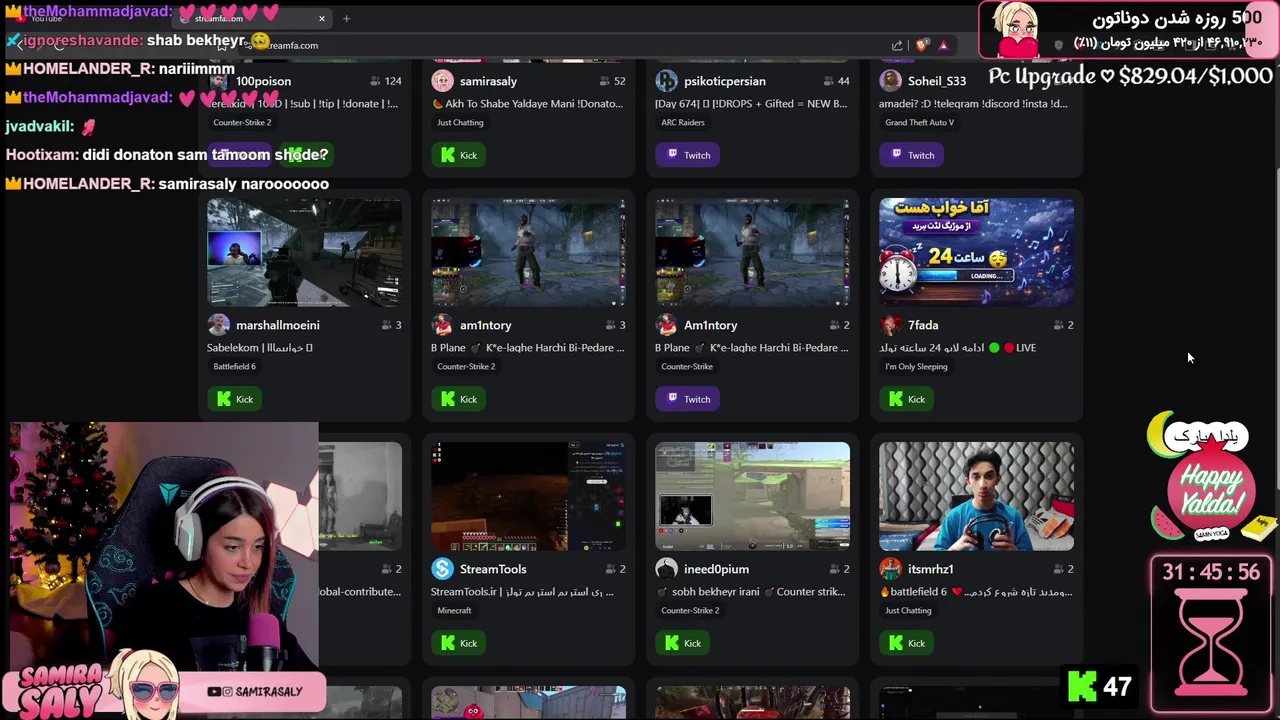Screen dimensions: 1280x720
Task: Click the marshallmoeini stream thumbnail
Action: coord(304,252)
